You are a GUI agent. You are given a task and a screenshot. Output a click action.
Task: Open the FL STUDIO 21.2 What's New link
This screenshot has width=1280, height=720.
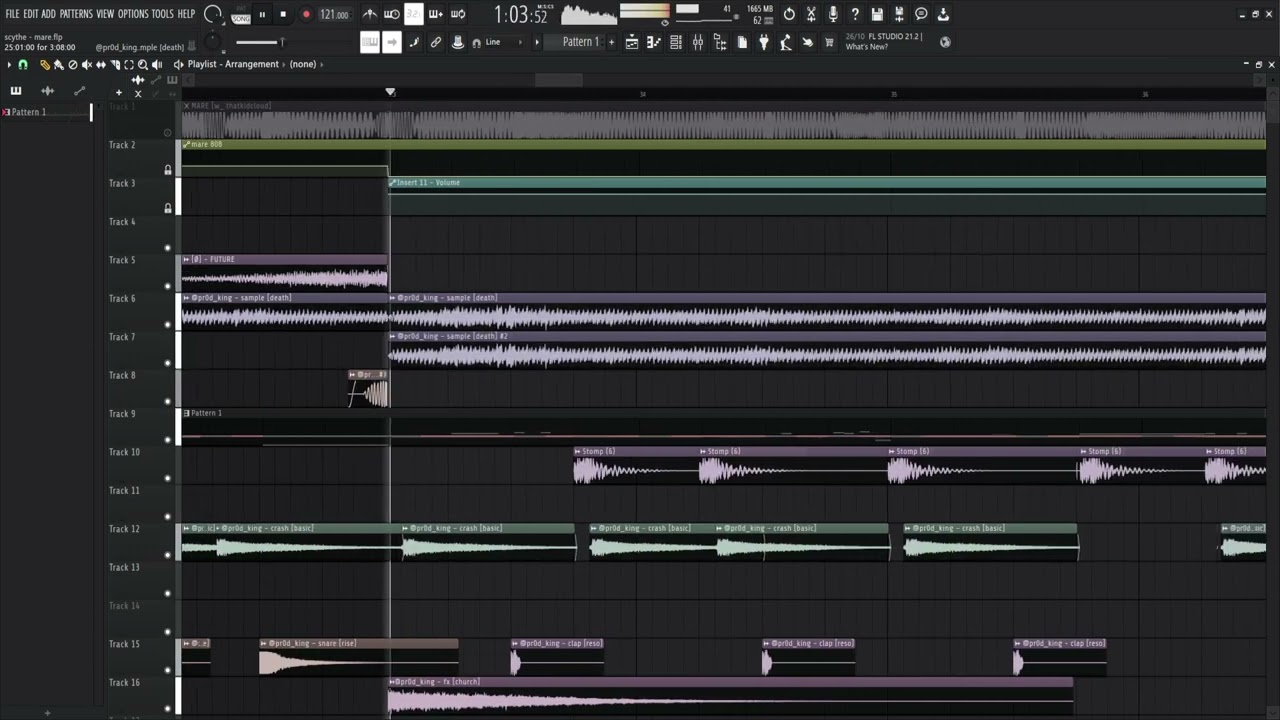click(882, 42)
